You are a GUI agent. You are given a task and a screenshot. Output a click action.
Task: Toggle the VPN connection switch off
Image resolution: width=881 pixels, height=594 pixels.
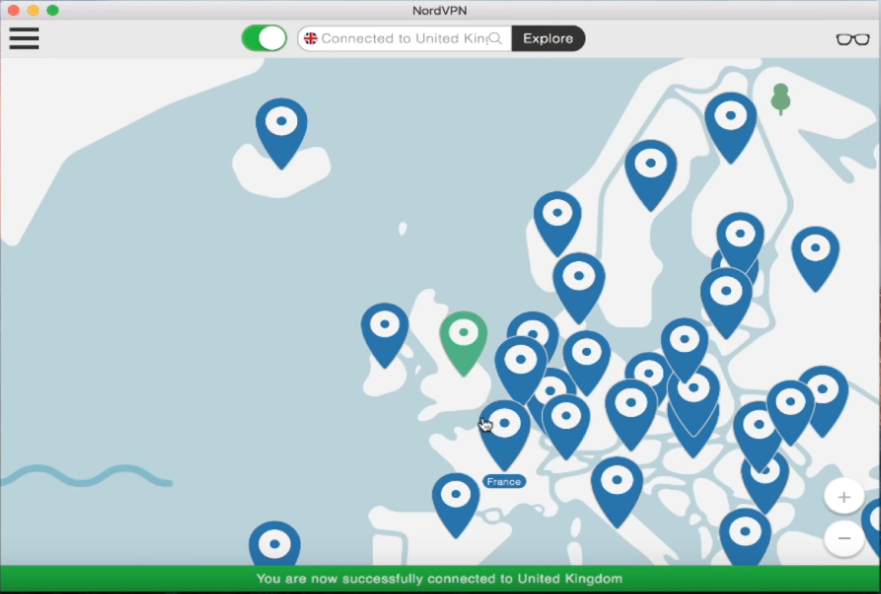coord(264,38)
